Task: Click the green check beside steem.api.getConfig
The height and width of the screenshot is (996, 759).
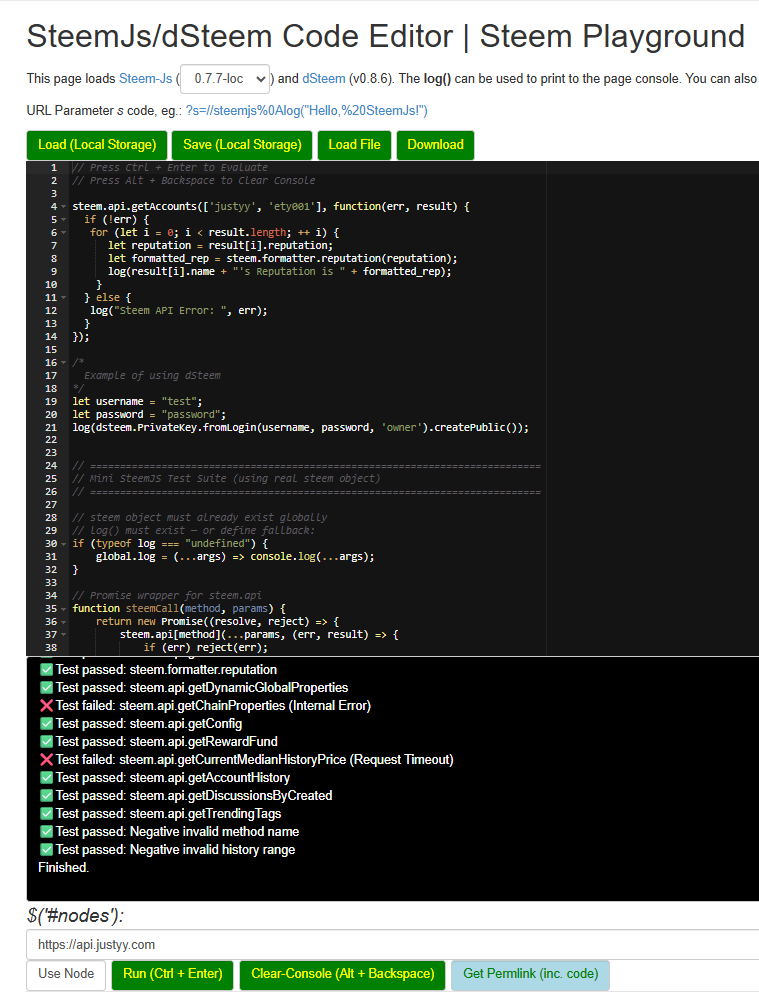Action: pos(46,723)
